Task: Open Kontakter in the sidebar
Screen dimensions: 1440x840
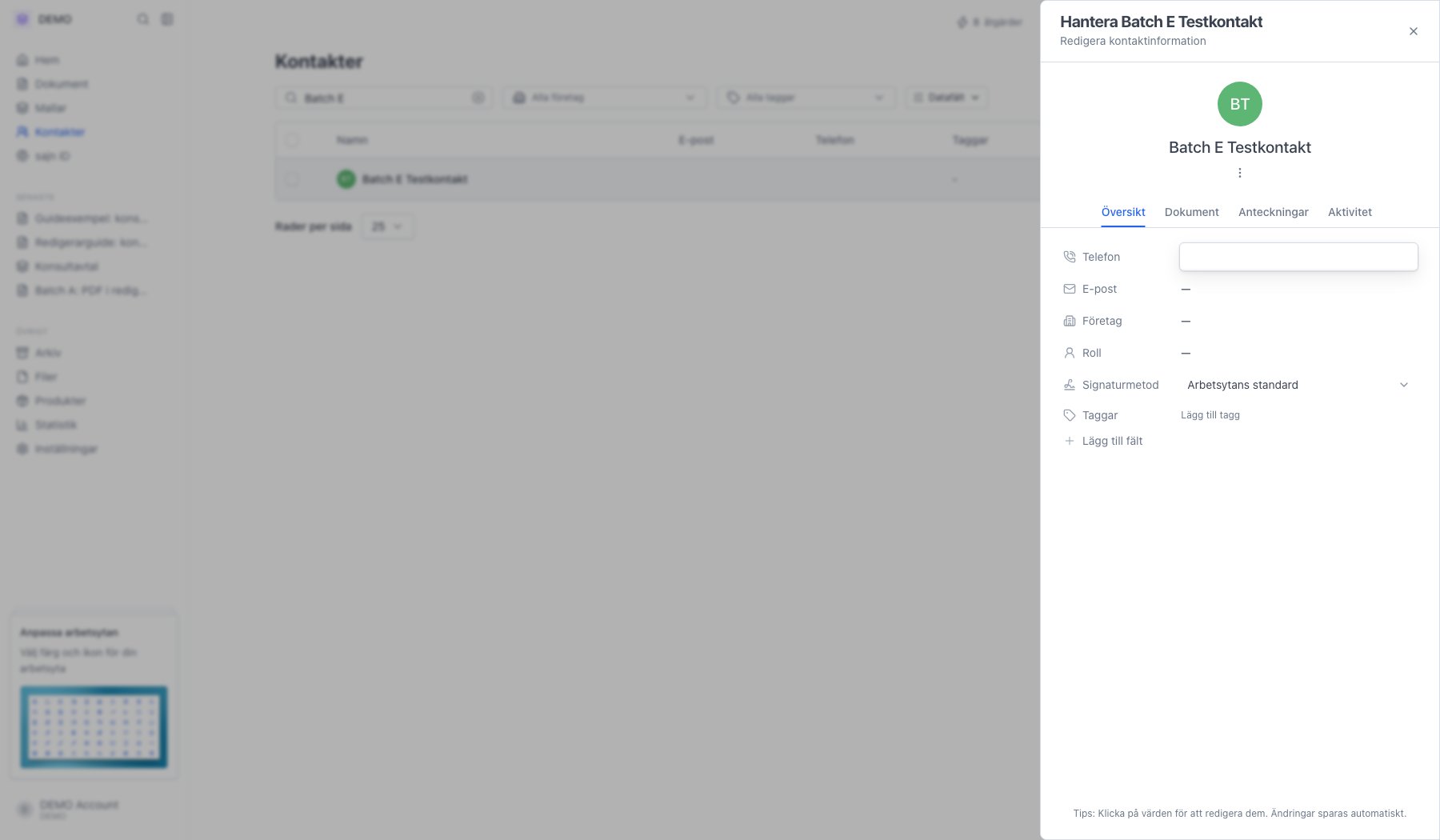Action: [x=59, y=132]
